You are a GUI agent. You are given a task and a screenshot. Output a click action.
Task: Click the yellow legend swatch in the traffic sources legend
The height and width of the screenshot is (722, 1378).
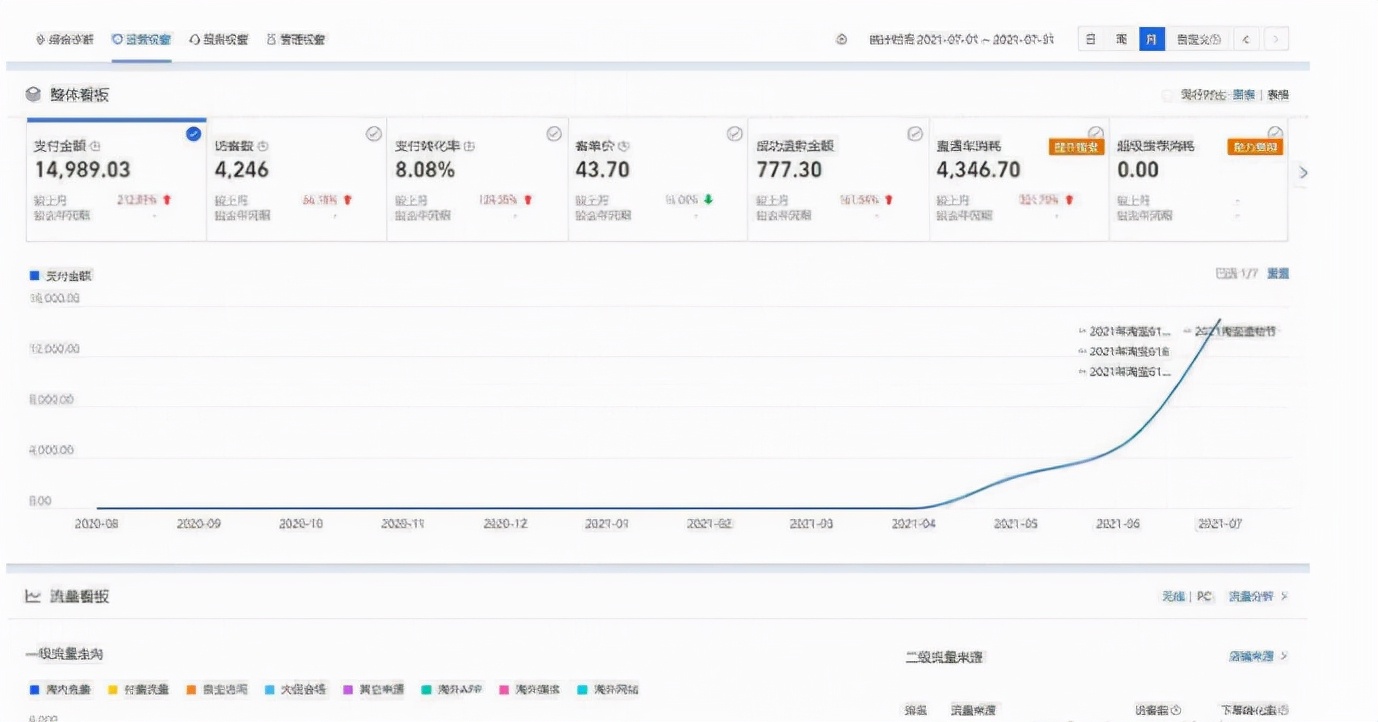[x=113, y=689]
